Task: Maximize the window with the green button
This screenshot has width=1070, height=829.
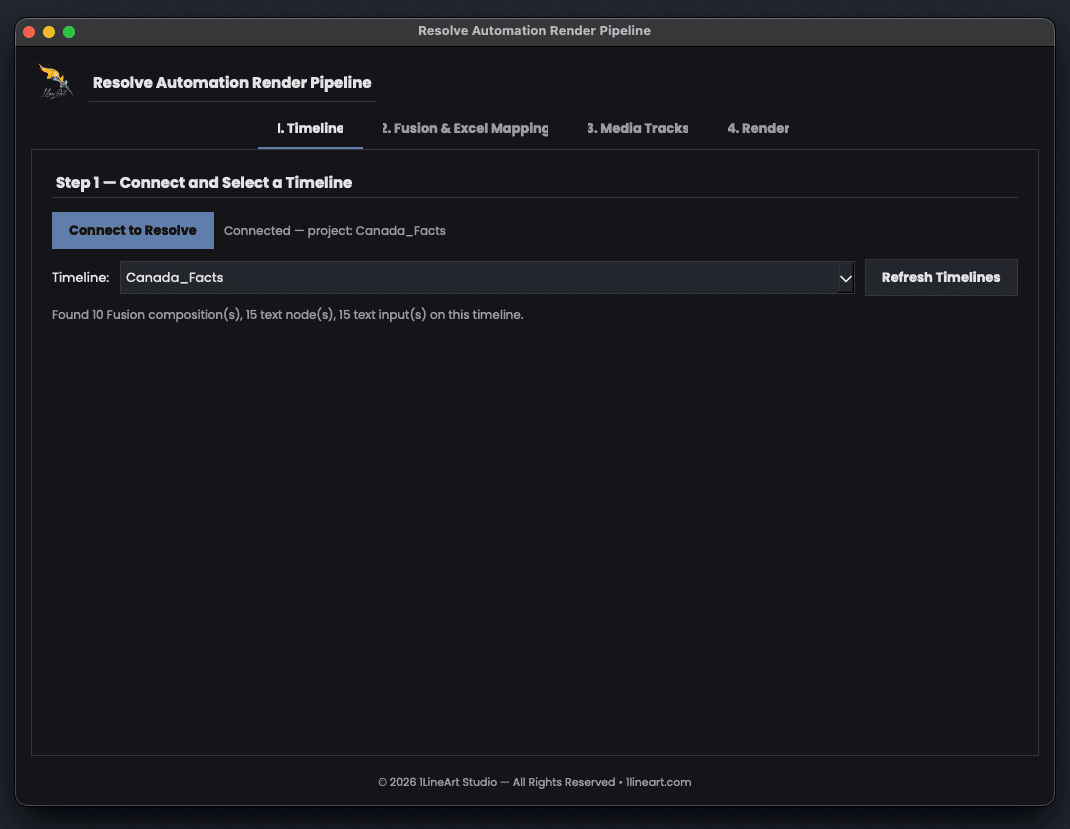Action: [x=69, y=31]
